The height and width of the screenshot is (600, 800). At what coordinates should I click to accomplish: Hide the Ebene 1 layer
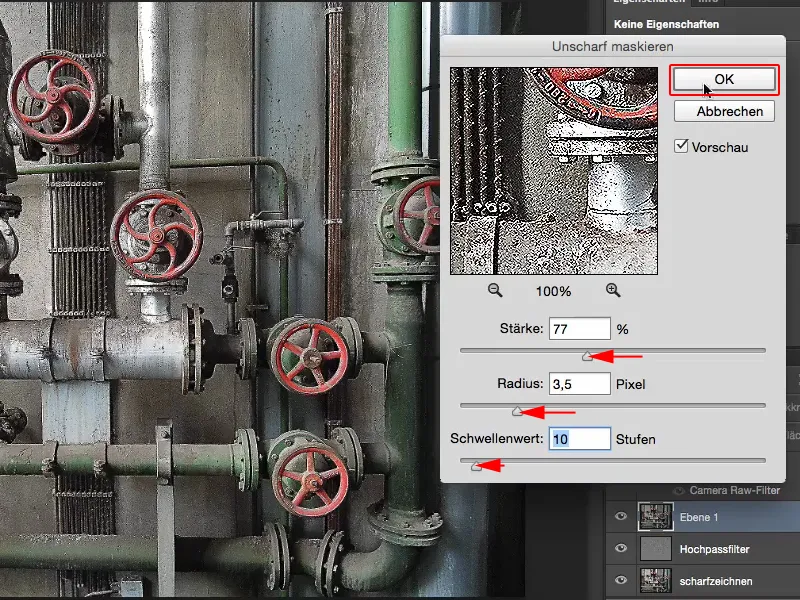[x=621, y=516]
